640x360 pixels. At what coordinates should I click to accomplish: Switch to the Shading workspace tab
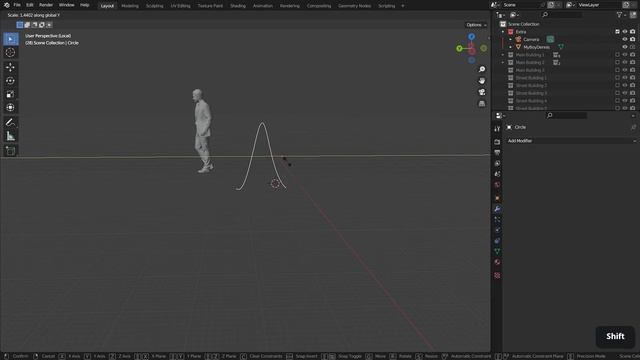pyautogui.click(x=238, y=6)
